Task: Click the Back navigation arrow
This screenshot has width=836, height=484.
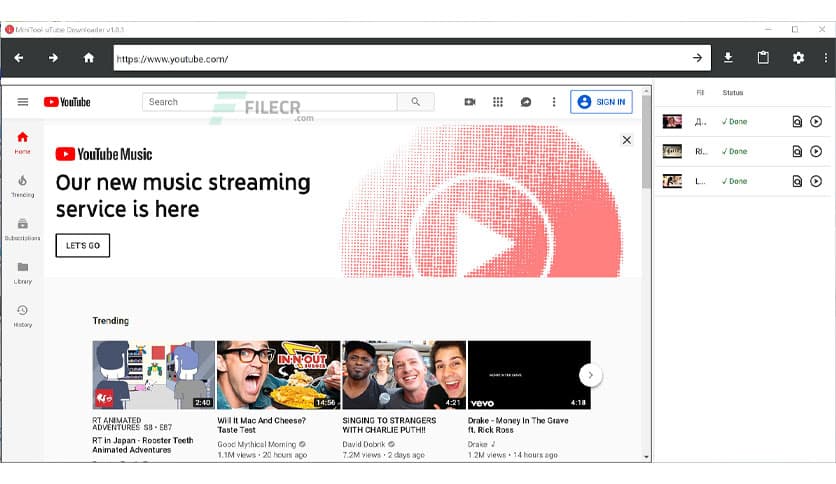Action: tap(18, 58)
